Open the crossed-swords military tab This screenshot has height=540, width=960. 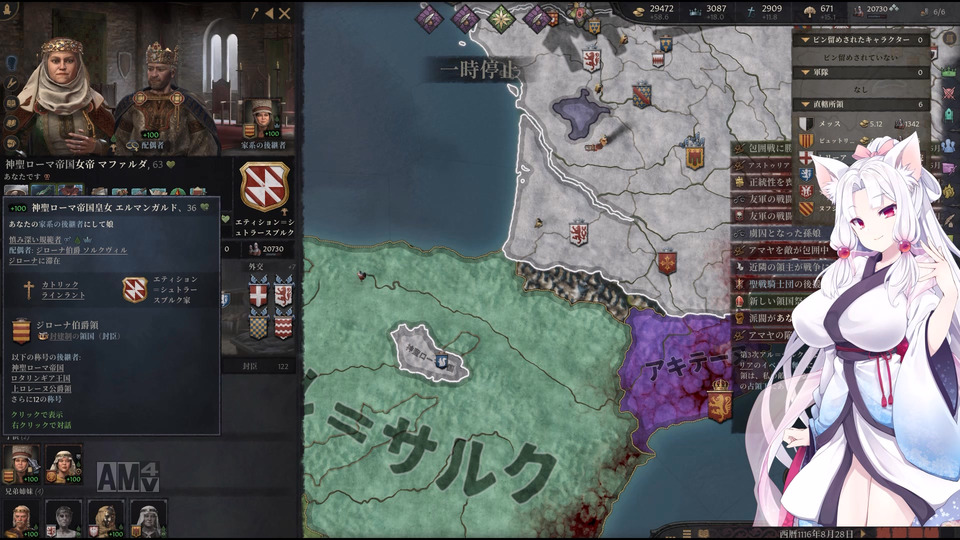pos(948,93)
